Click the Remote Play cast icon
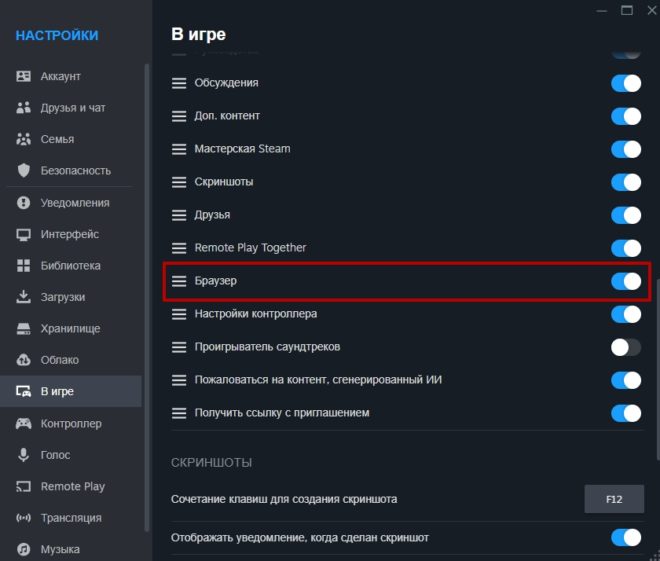Screen dimensions: 660x561 click(x=23, y=487)
